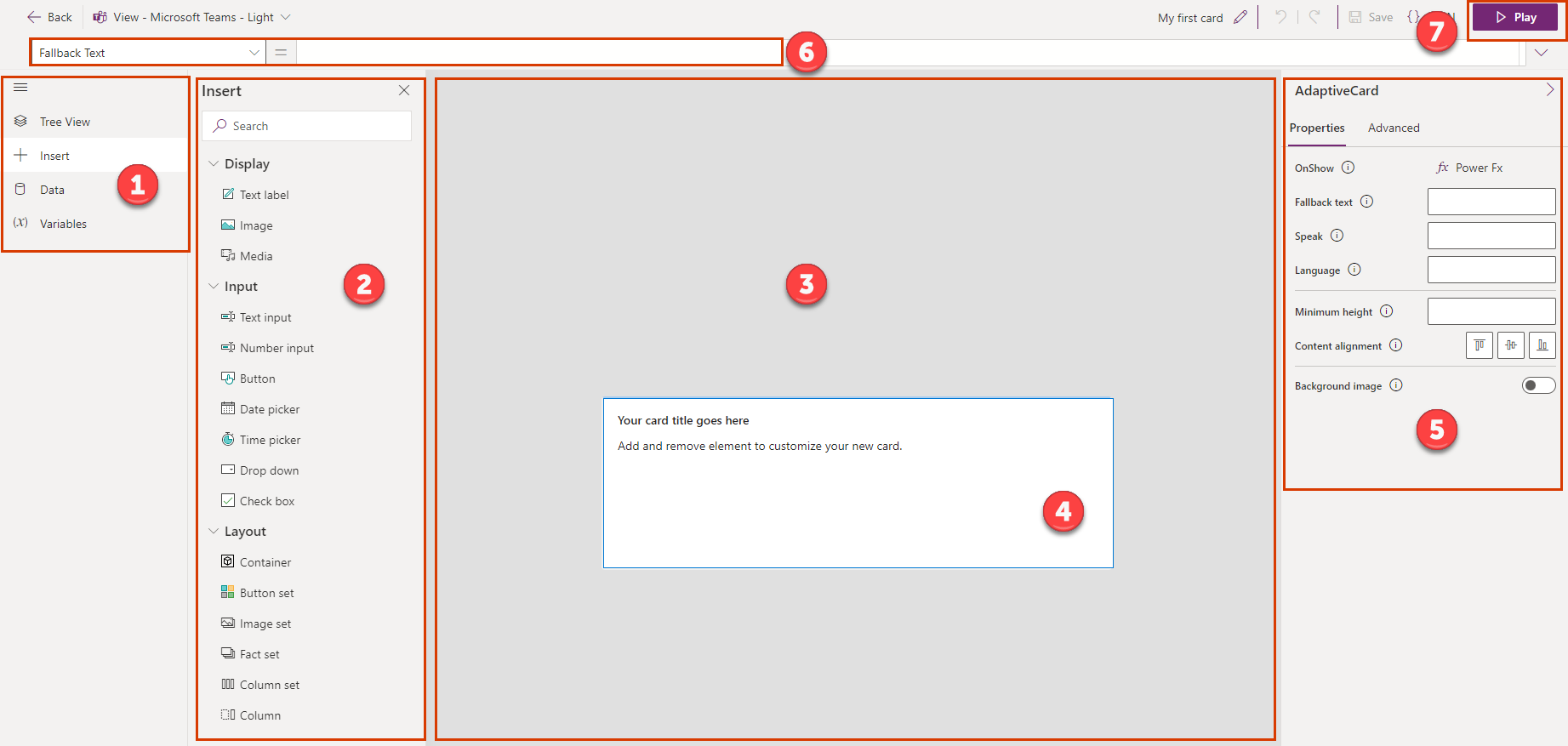
Task: Open the View Microsoft Teams Light dropdown
Action: point(192,17)
